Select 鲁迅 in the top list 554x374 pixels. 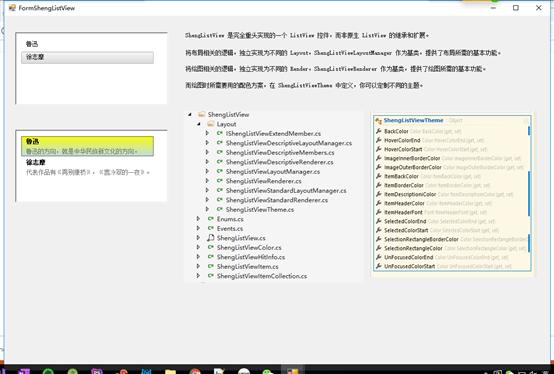tap(32, 44)
